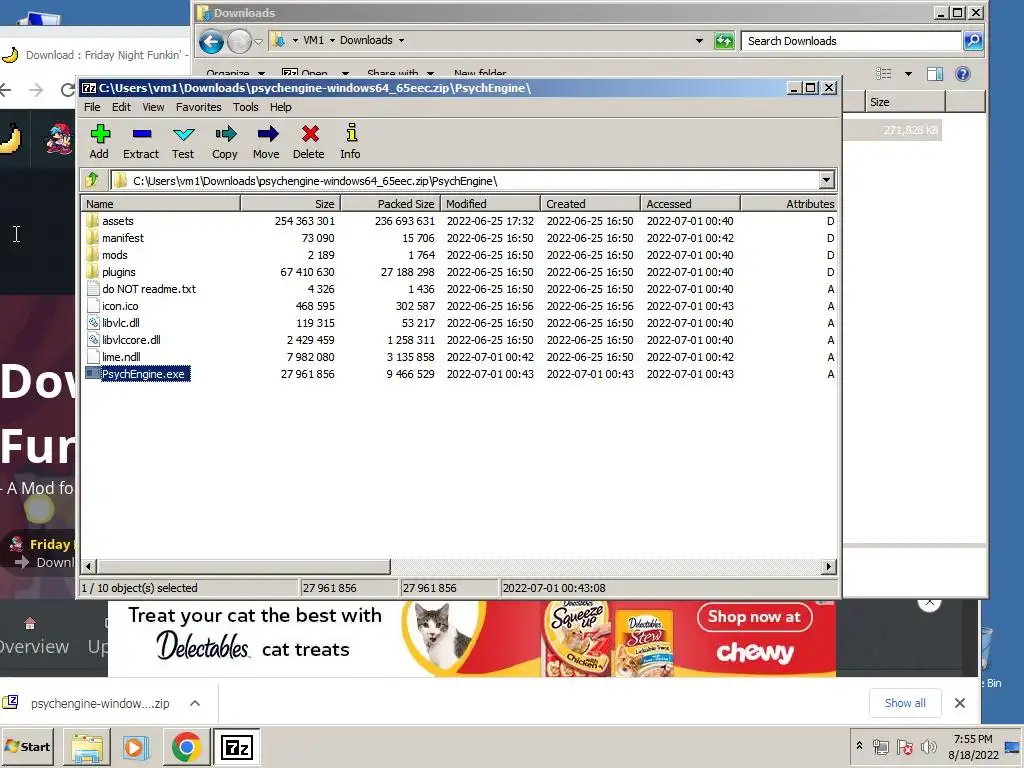Open the download item chevron menu
Image resolution: width=1024 pixels, height=768 pixels.
(x=195, y=703)
